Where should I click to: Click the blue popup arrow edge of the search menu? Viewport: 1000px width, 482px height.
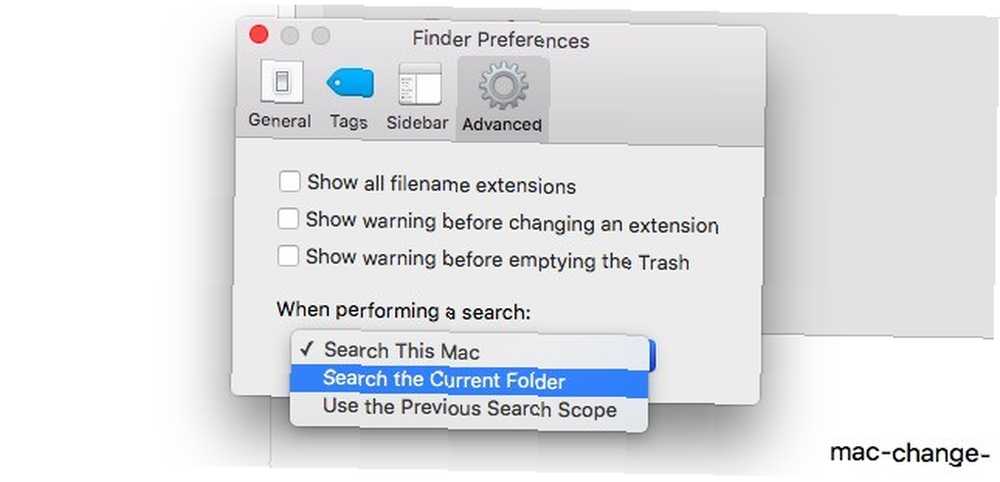(652, 354)
